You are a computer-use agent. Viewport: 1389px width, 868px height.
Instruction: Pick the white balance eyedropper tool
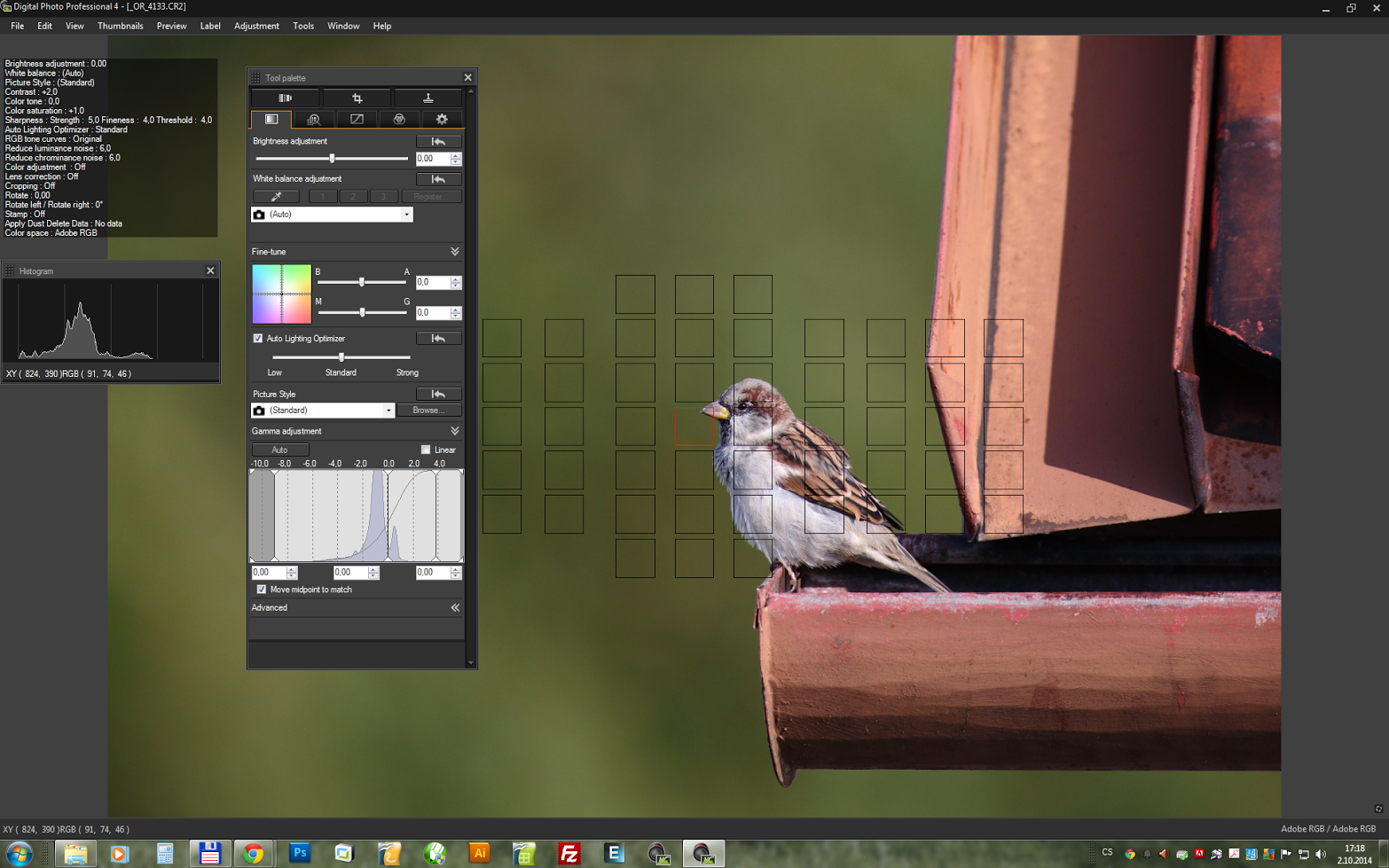276,197
